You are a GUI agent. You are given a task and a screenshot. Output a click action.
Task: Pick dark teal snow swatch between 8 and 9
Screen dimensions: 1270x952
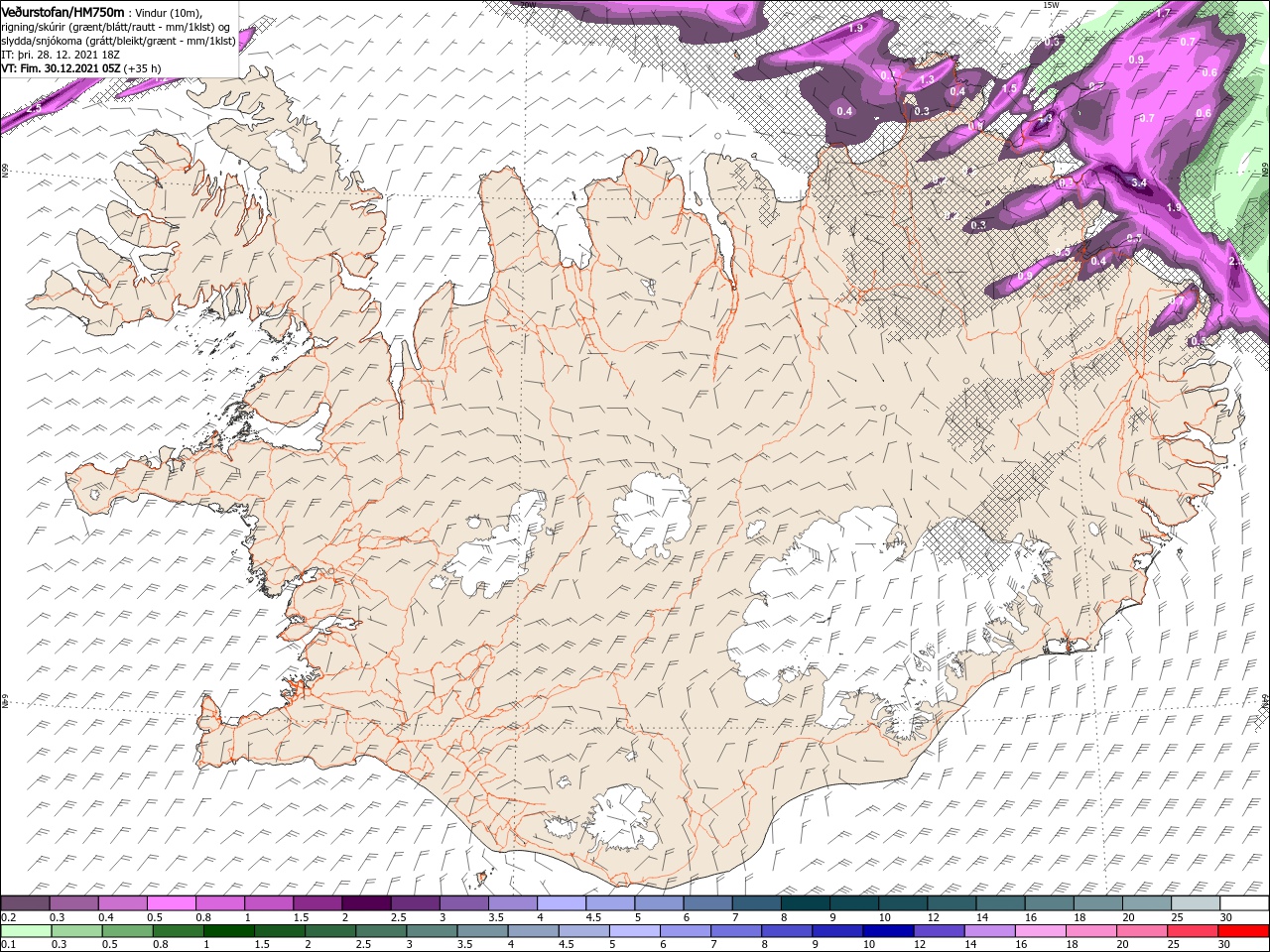tap(806, 903)
